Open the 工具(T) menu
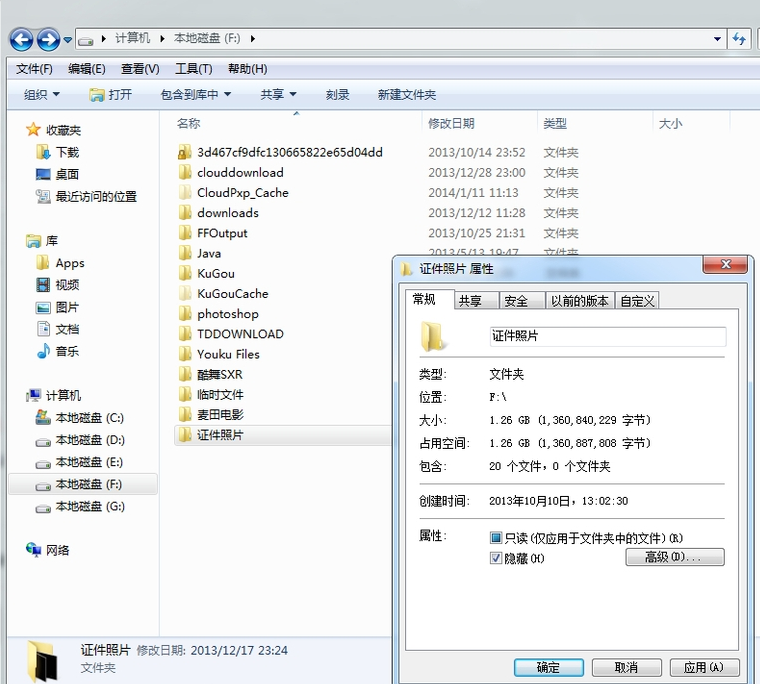 point(193,69)
